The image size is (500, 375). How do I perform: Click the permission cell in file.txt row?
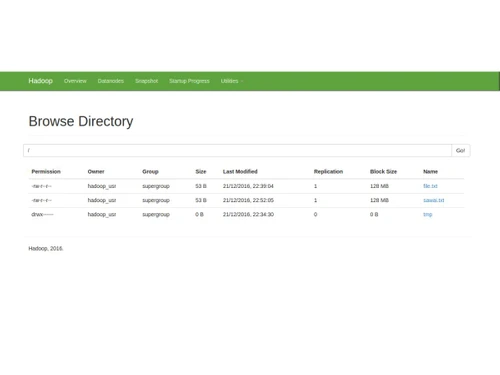[42, 186]
